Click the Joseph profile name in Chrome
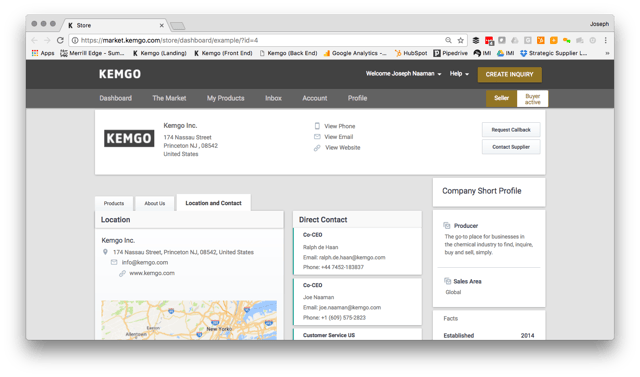Screen dimensions: 640x377 point(599,24)
